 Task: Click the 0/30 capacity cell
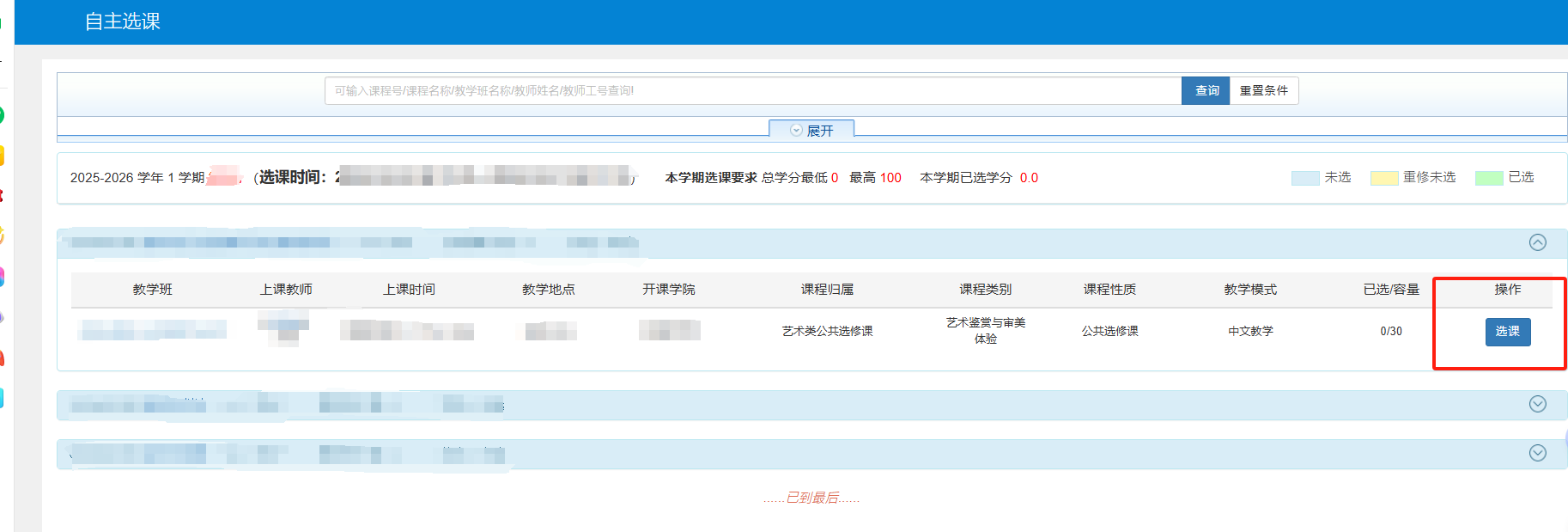click(1391, 332)
